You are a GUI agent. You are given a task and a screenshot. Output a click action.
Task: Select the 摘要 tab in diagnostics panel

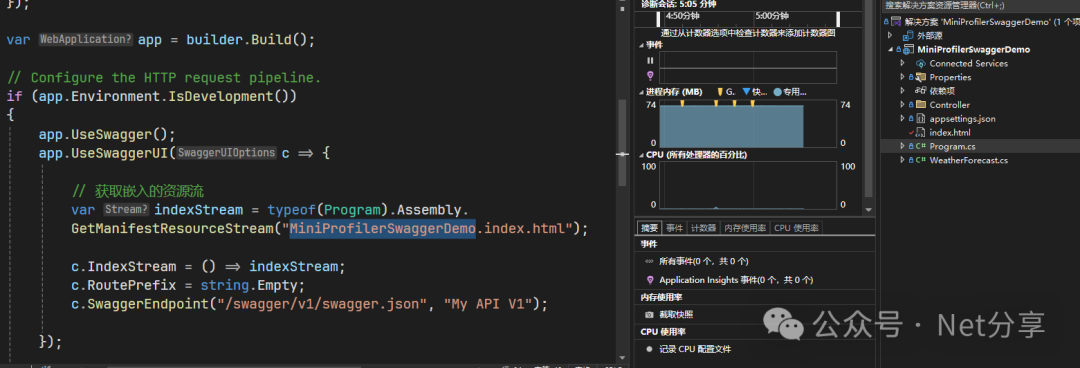tap(650, 228)
